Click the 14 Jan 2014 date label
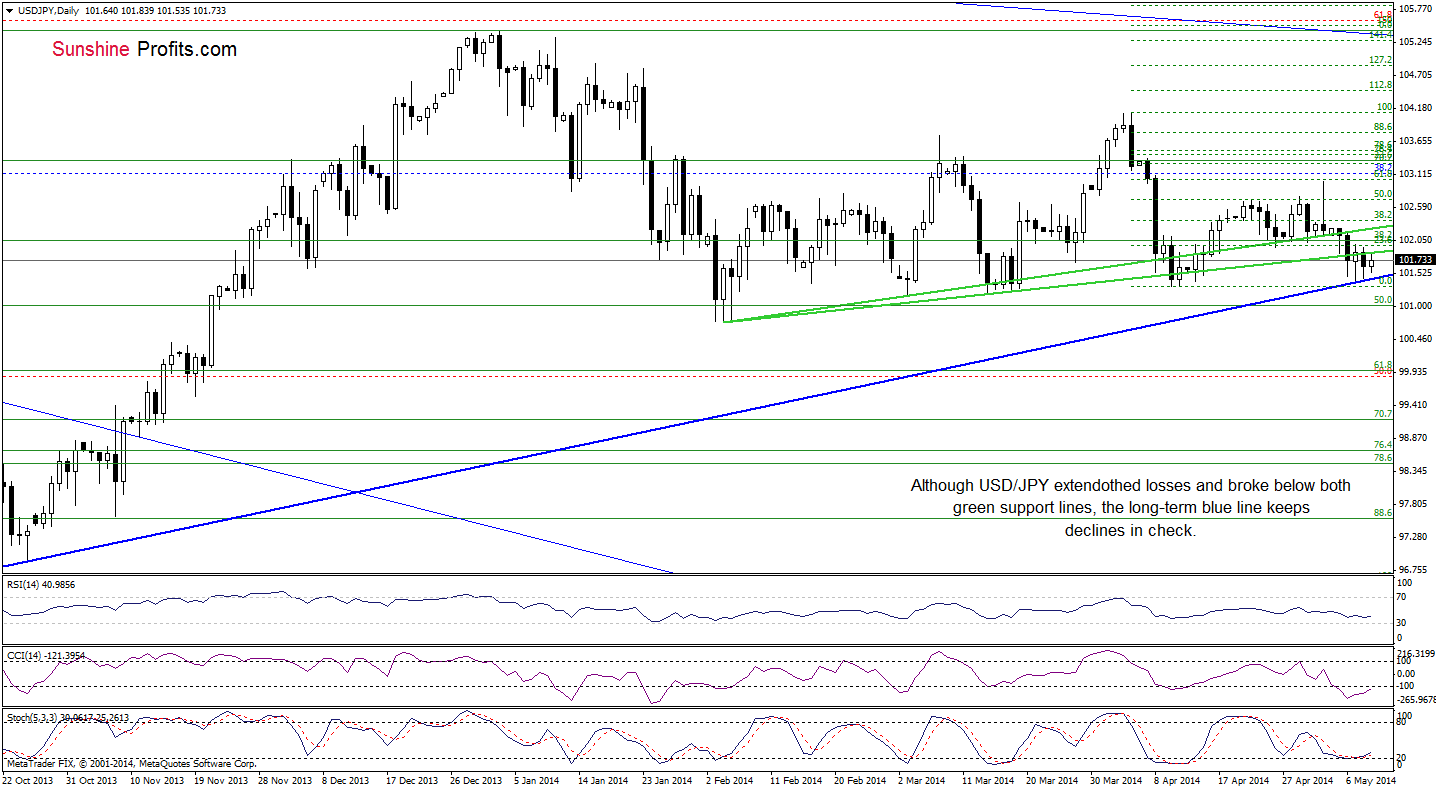Image resolution: width=1436 pixels, height=789 pixels. point(605,780)
